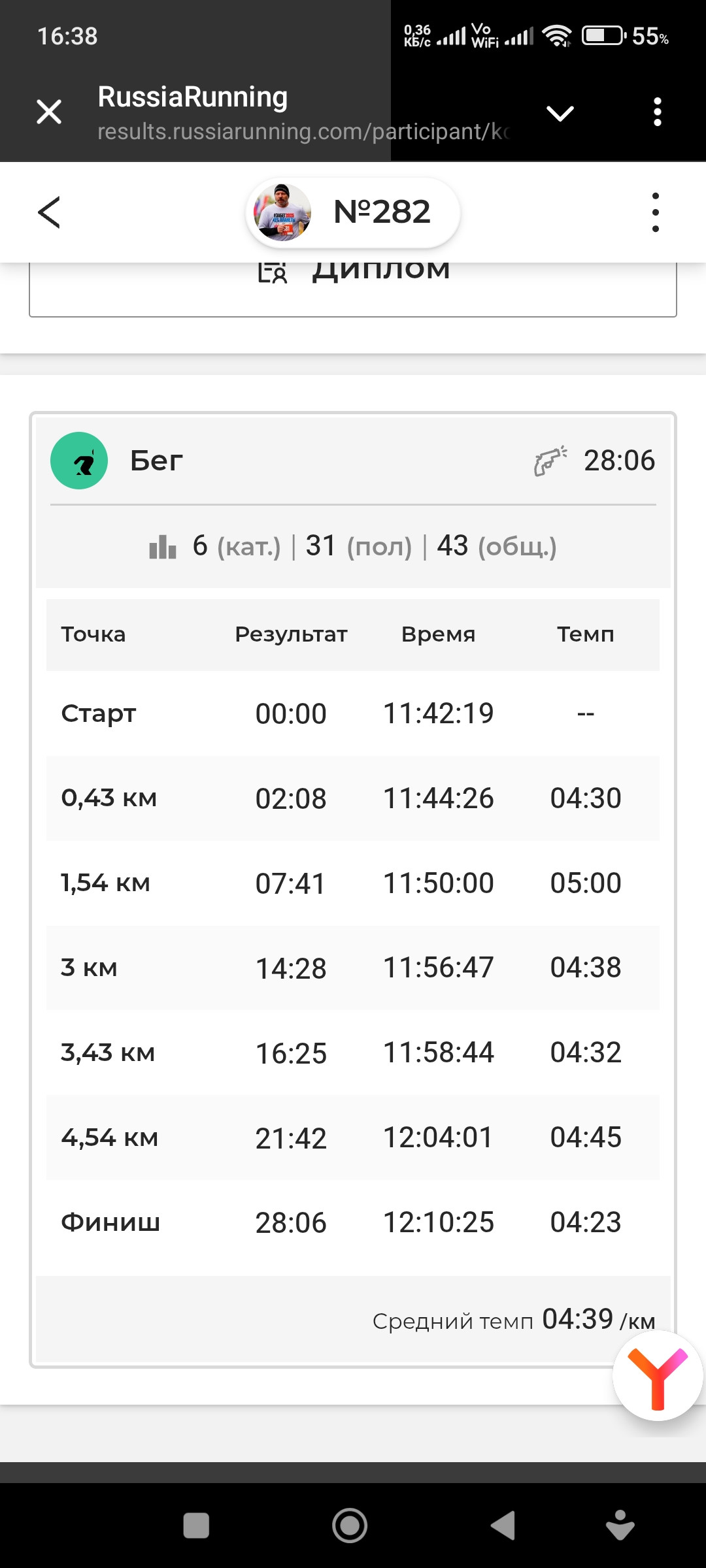
Task: Tap the Темп column header
Action: tap(586, 634)
